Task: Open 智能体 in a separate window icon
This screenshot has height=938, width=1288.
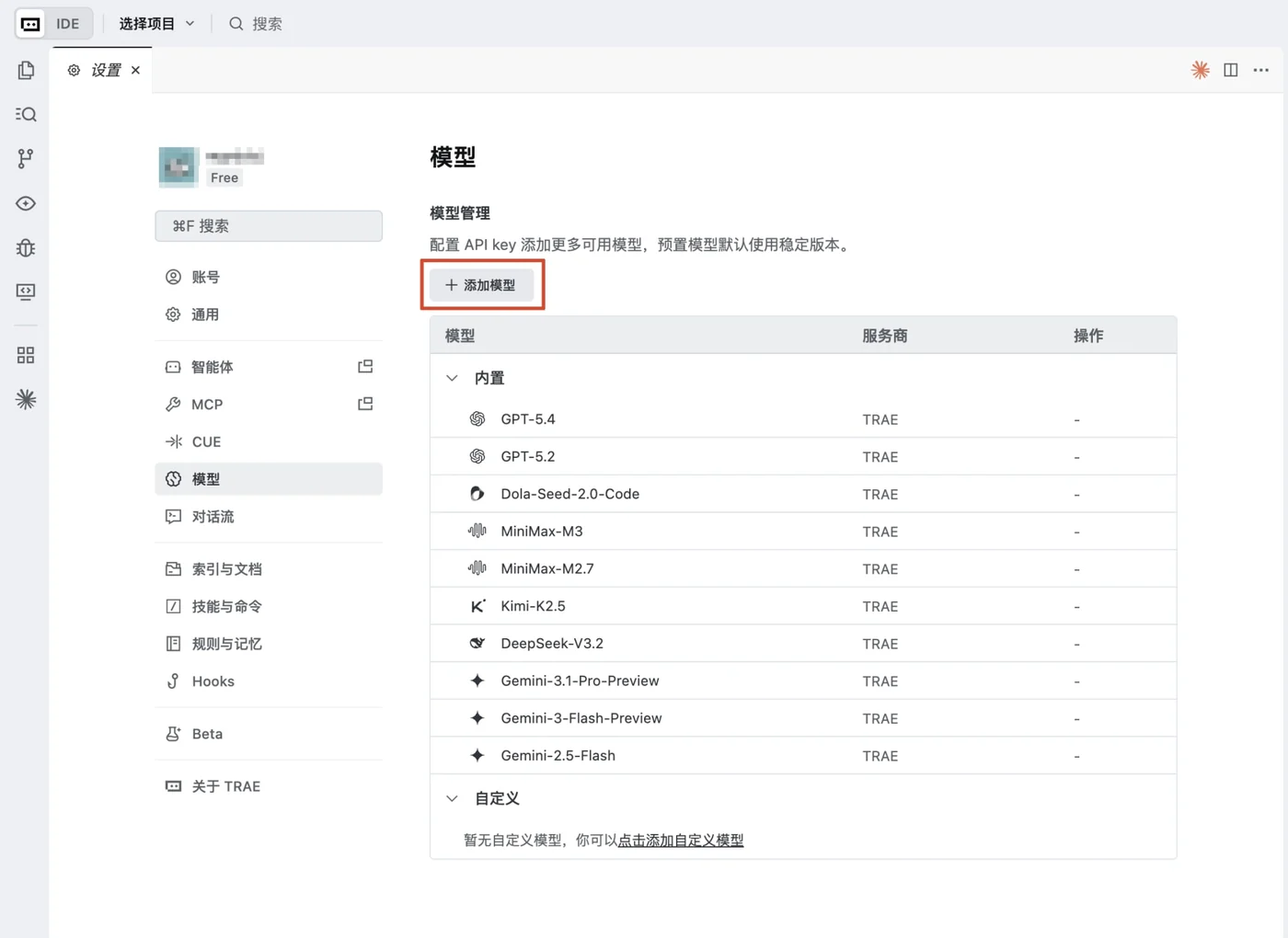Action: click(x=365, y=366)
